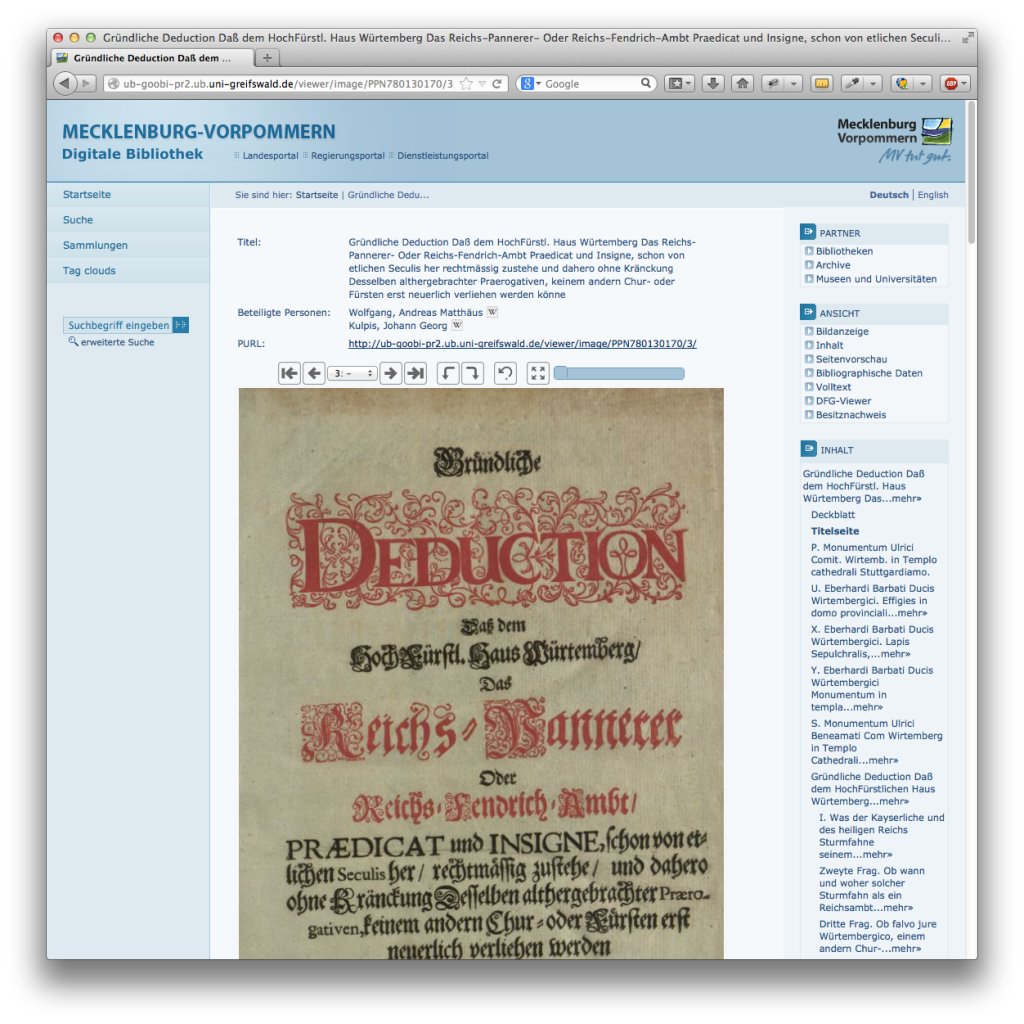The image size is (1024, 1024).
Task: Open a new browser tab
Action: pos(267,57)
